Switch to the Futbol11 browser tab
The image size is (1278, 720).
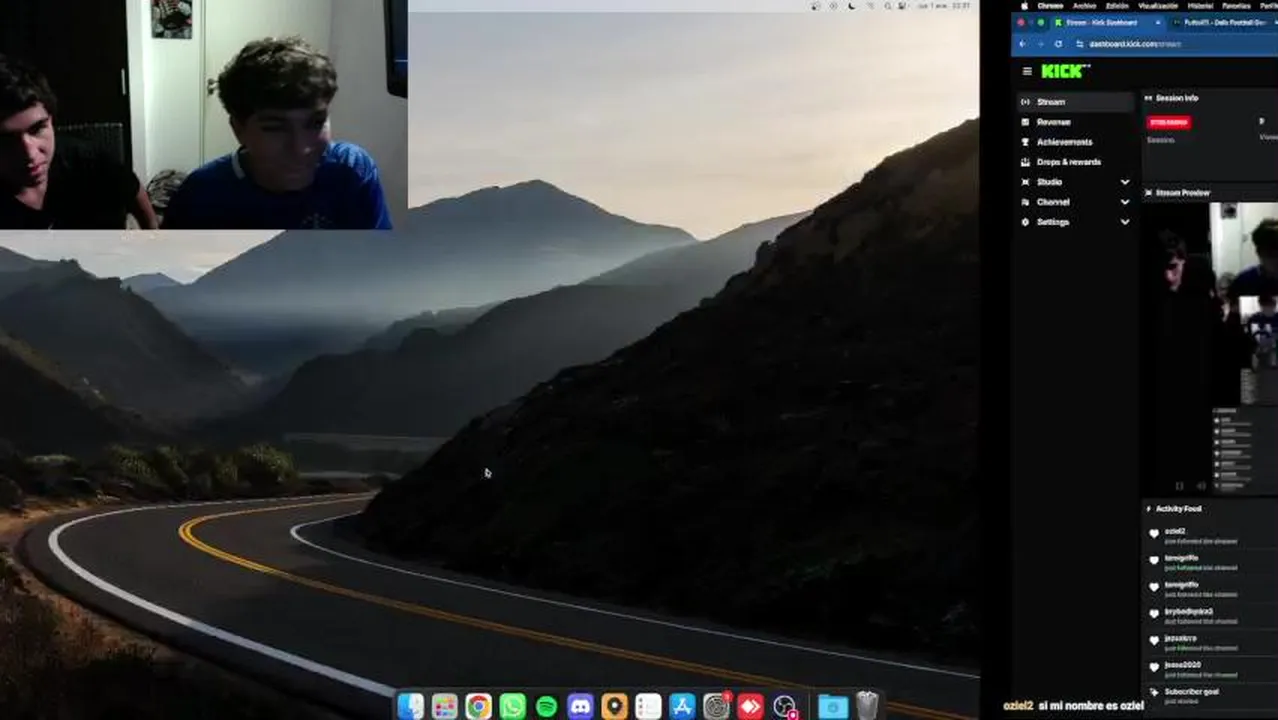(x=1225, y=22)
